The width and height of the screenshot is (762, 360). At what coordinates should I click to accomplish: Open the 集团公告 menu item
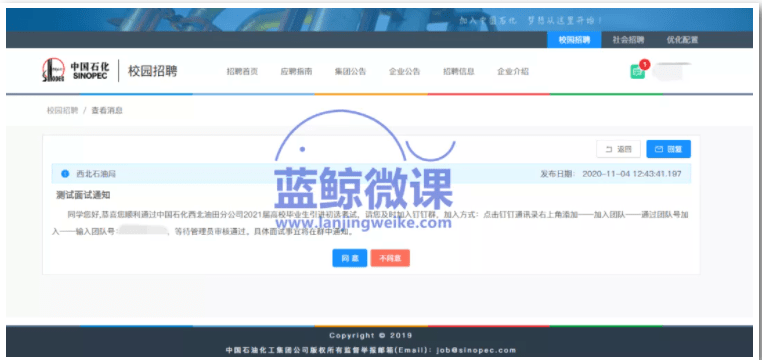tap(350, 71)
